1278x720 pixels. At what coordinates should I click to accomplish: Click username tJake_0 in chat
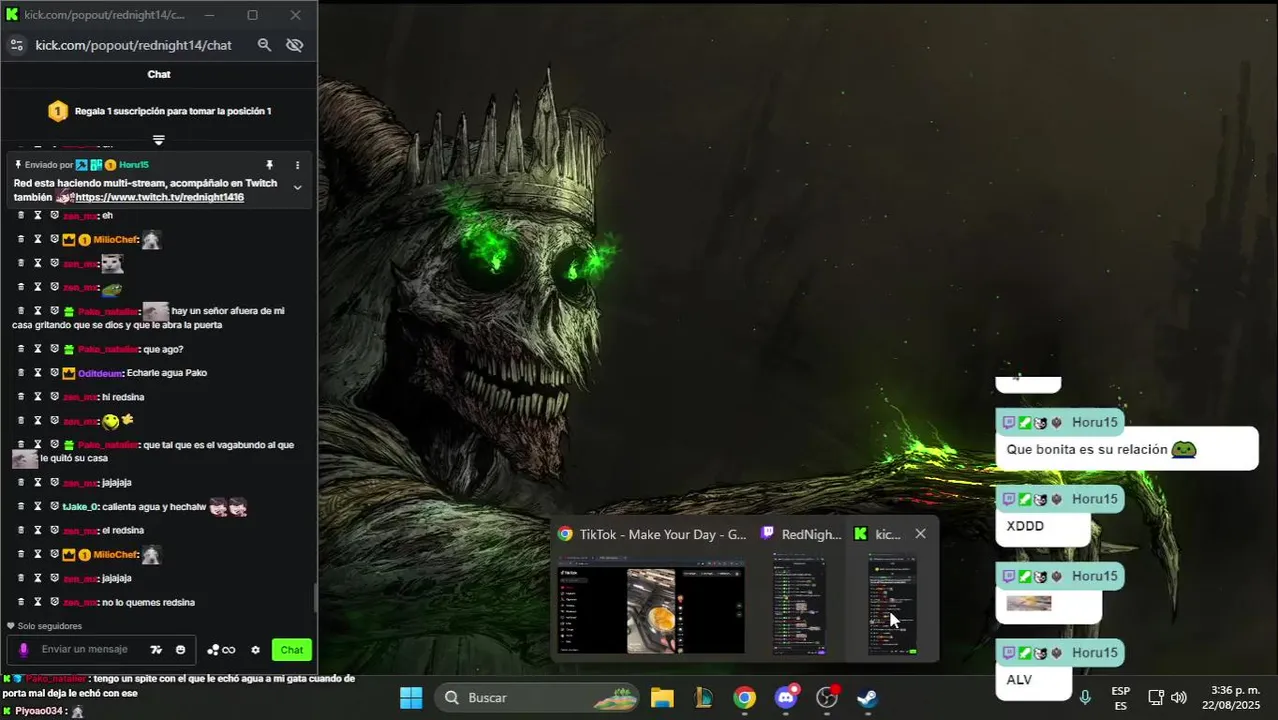[x=80, y=507]
